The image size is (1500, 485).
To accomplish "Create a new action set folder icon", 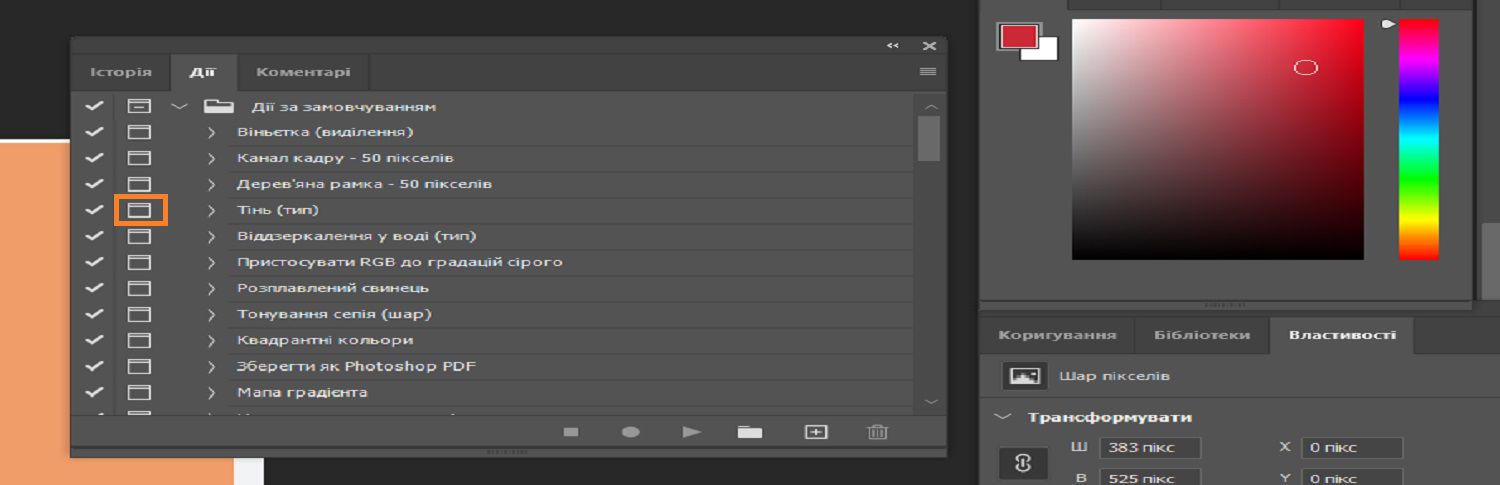I will (x=750, y=432).
